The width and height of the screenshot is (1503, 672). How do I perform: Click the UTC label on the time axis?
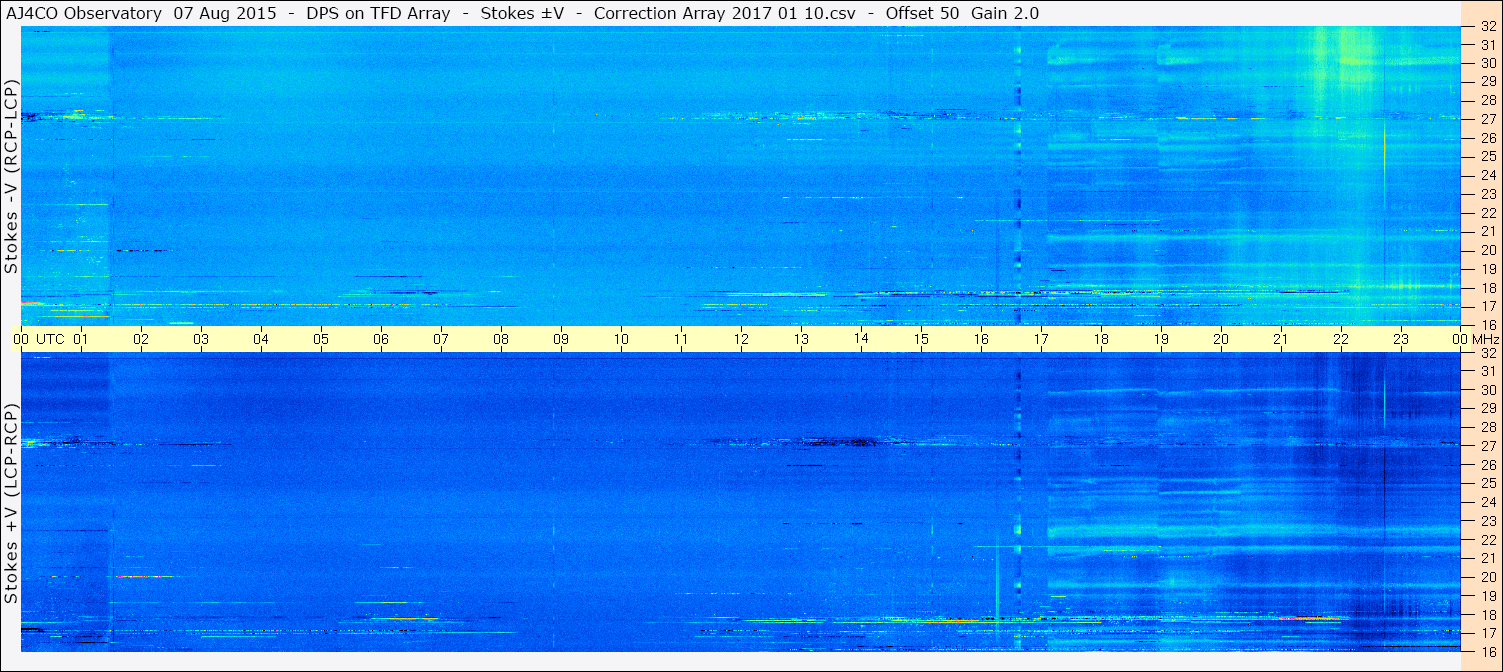click(x=50, y=339)
